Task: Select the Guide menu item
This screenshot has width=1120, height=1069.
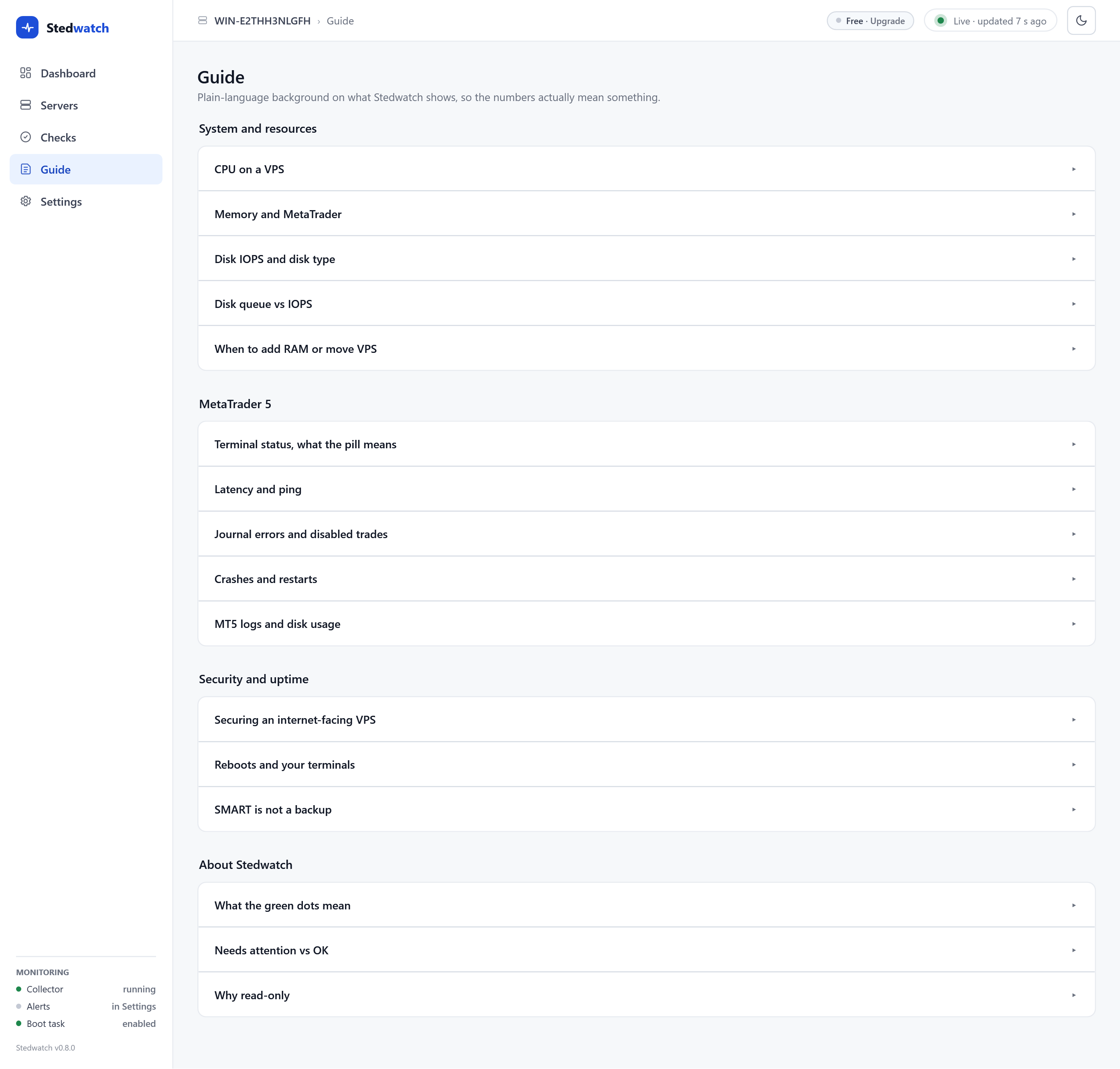Action: [86, 169]
